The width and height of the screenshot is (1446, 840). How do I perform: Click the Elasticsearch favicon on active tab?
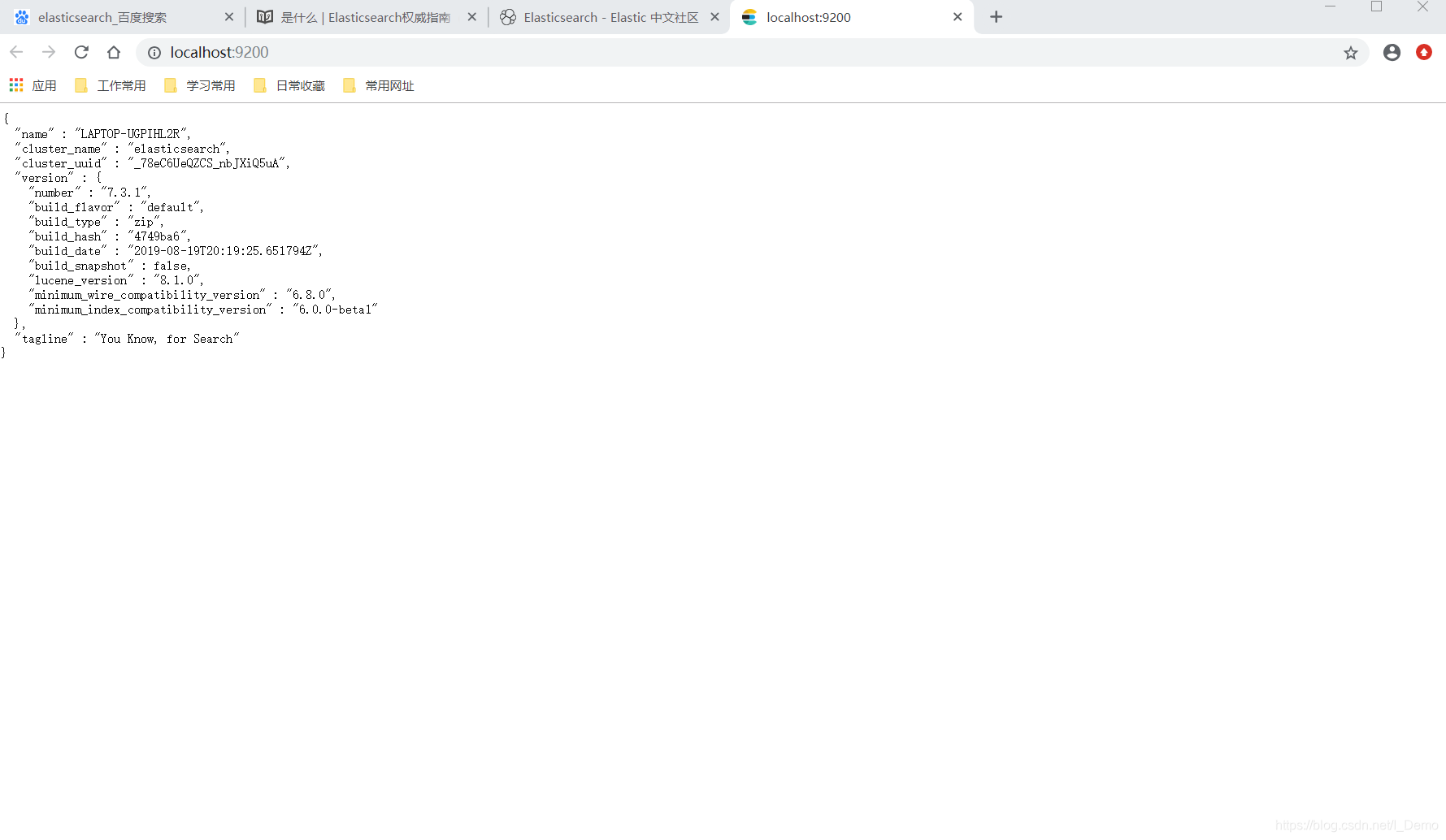[749, 17]
